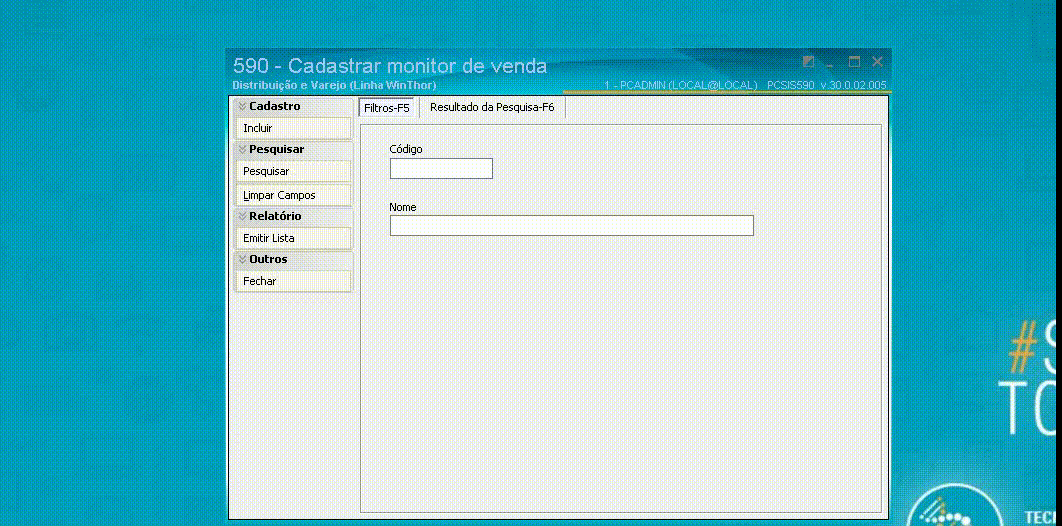This screenshot has width=1062, height=526.
Task: Close the routine with Fechar button
Action: (x=293, y=281)
